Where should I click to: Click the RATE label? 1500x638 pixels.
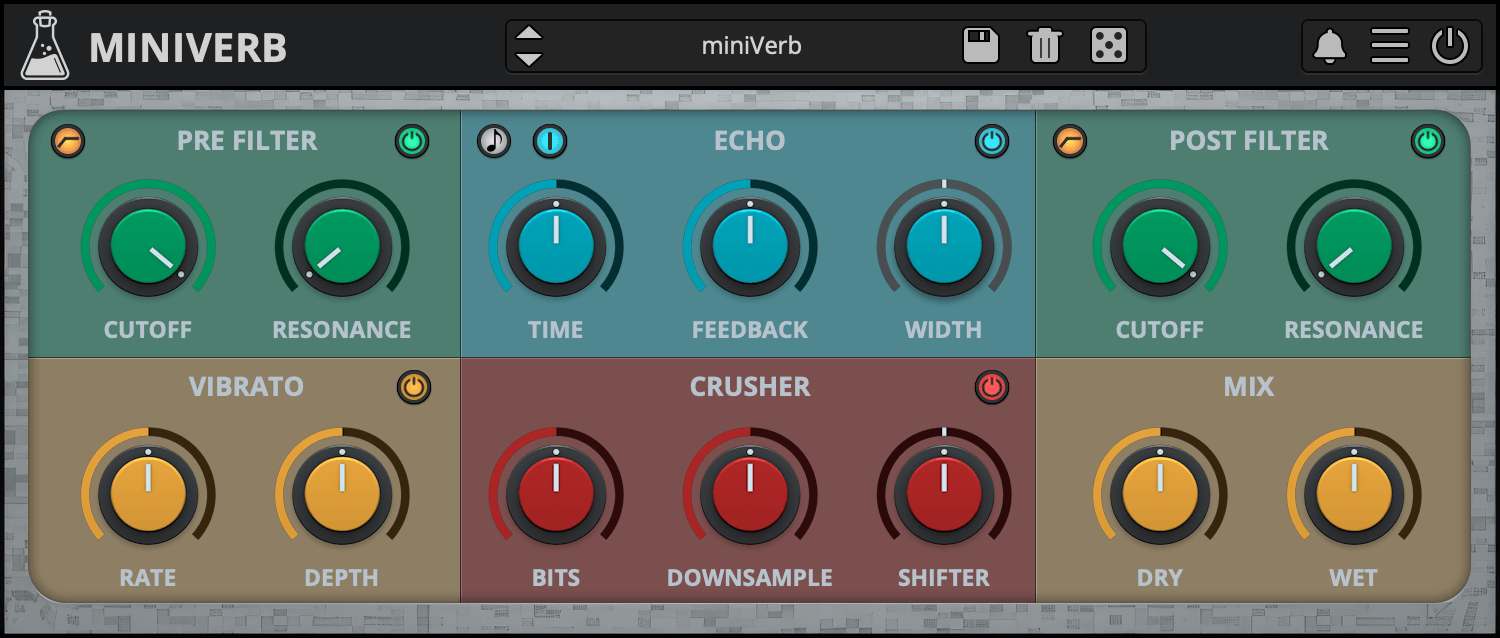tap(148, 578)
